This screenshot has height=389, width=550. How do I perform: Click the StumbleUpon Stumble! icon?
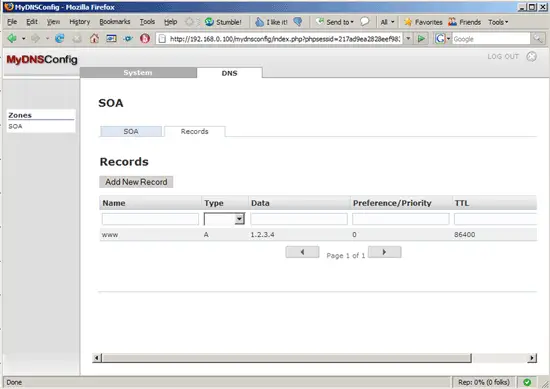click(x=209, y=22)
